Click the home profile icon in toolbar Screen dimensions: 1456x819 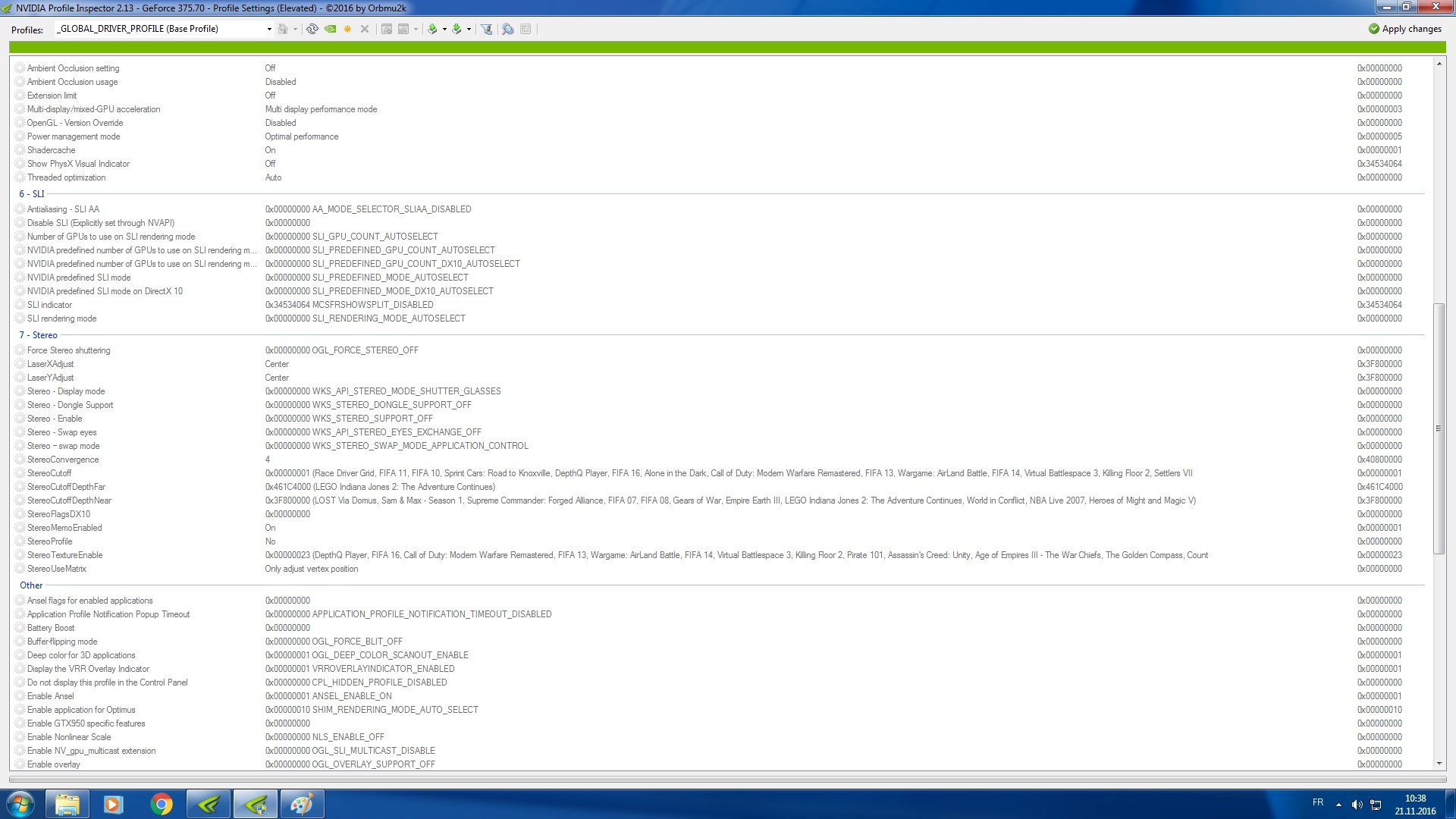click(283, 29)
